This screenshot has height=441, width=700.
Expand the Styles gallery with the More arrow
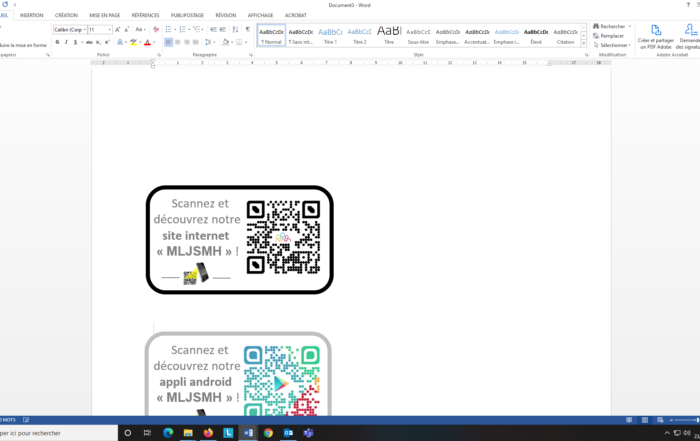pyautogui.click(x=583, y=43)
